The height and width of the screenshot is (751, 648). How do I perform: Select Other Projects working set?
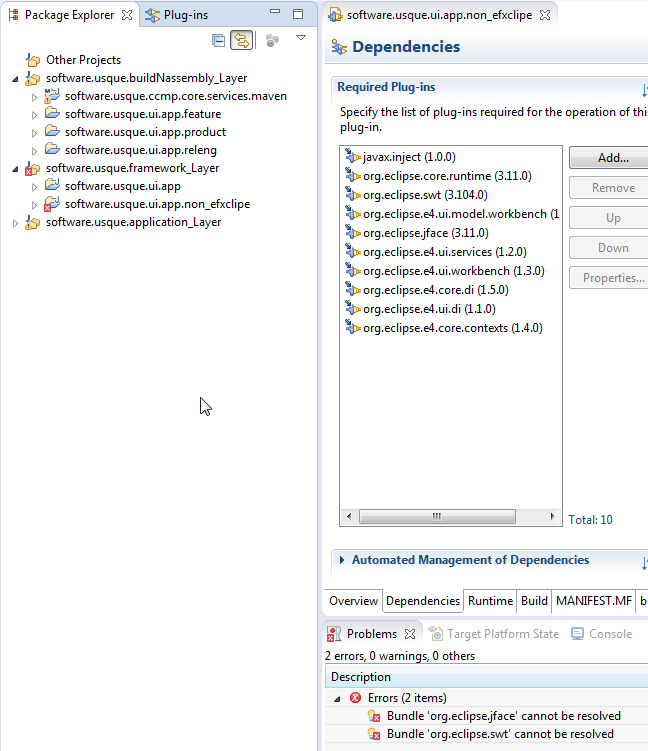(x=83, y=60)
